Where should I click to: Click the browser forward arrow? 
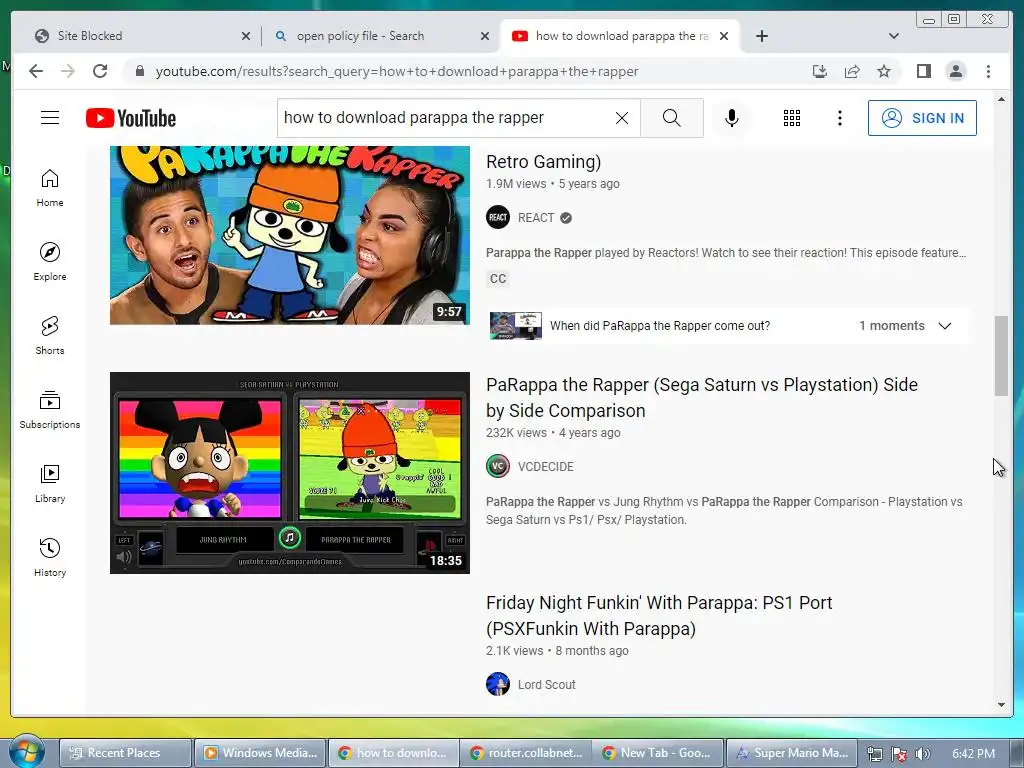point(68,71)
